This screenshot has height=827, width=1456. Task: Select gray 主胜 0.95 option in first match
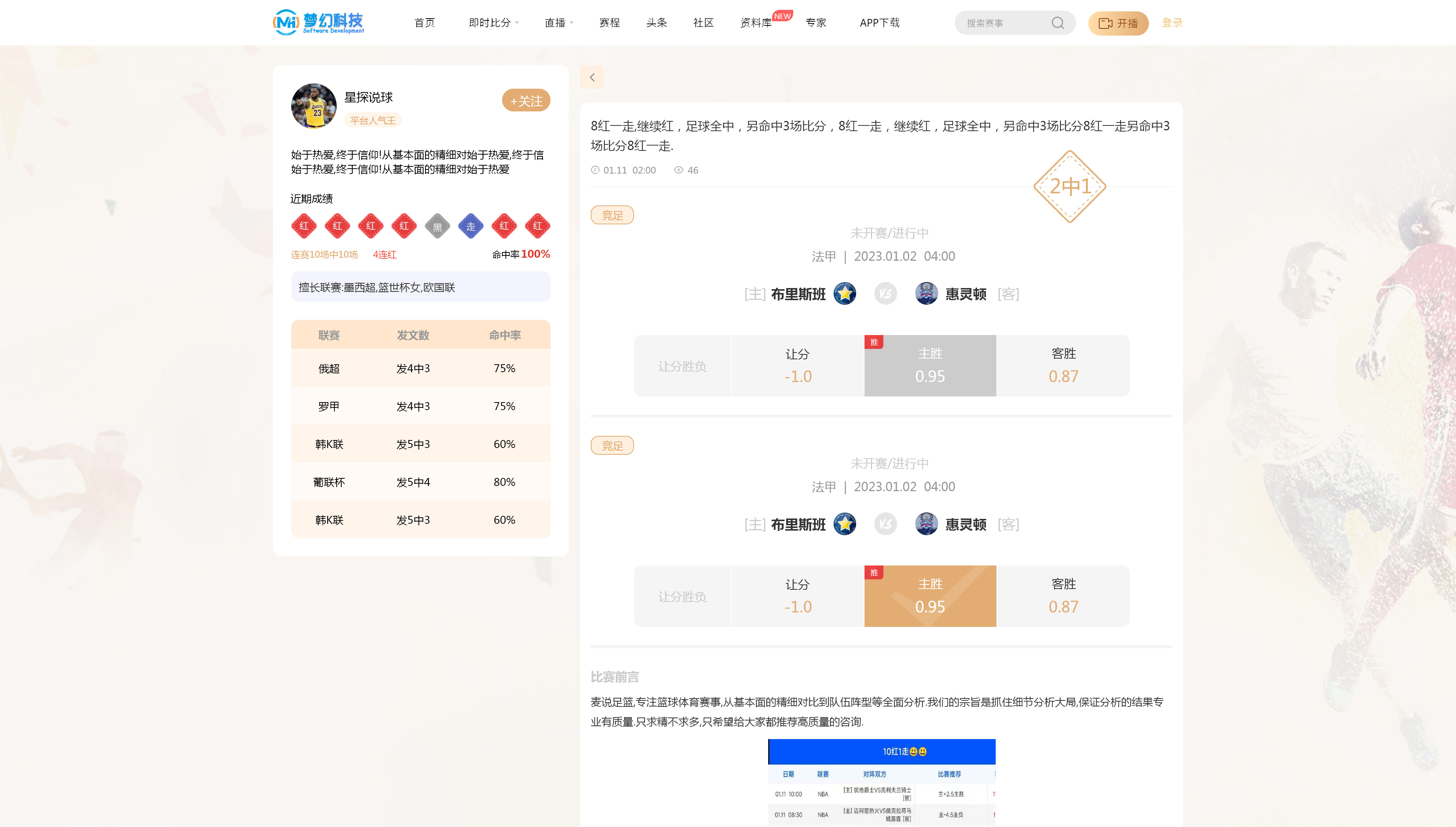tap(930, 366)
